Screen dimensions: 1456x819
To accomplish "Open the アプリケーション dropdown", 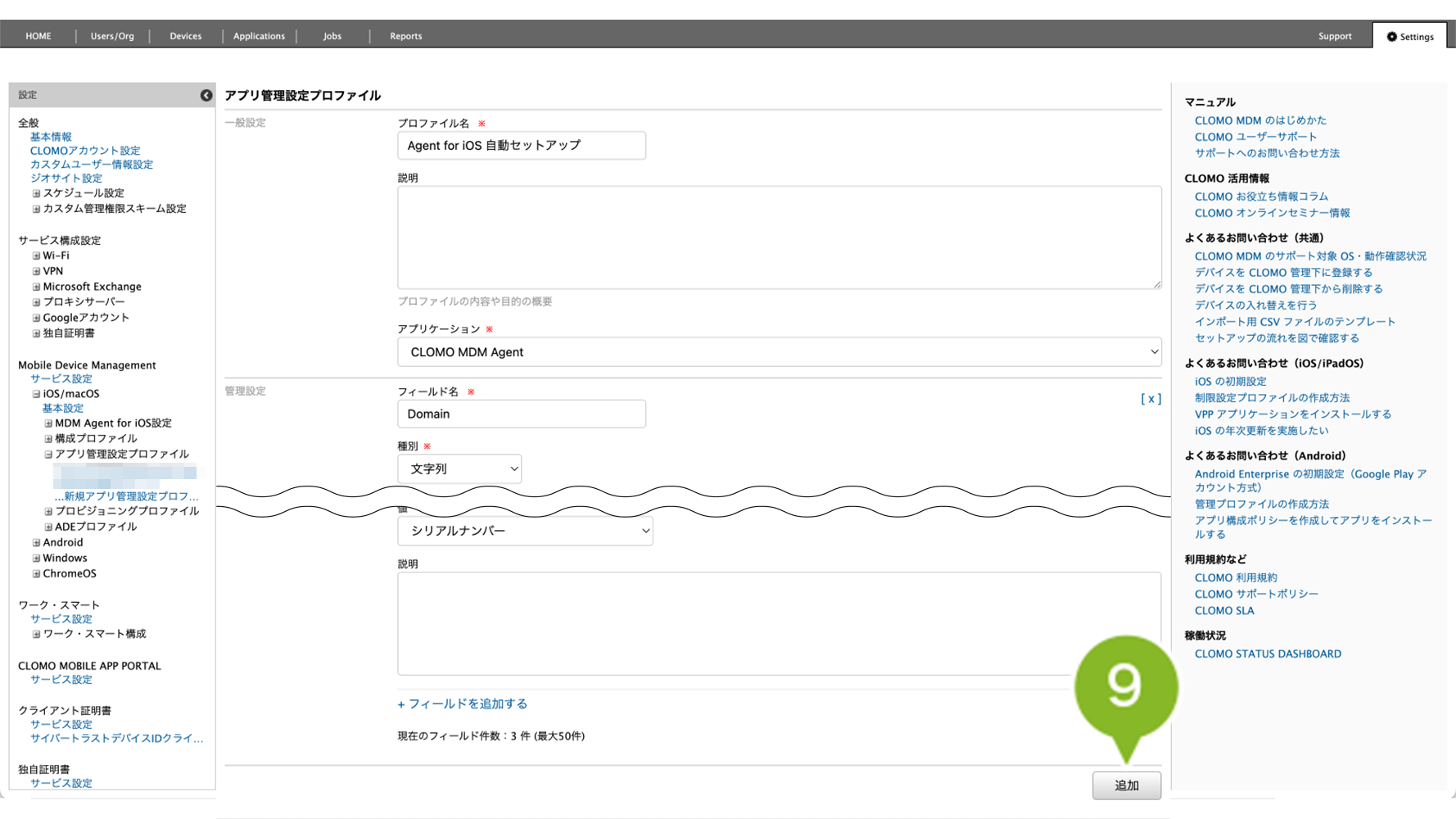I will pyautogui.click(x=779, y=352).
